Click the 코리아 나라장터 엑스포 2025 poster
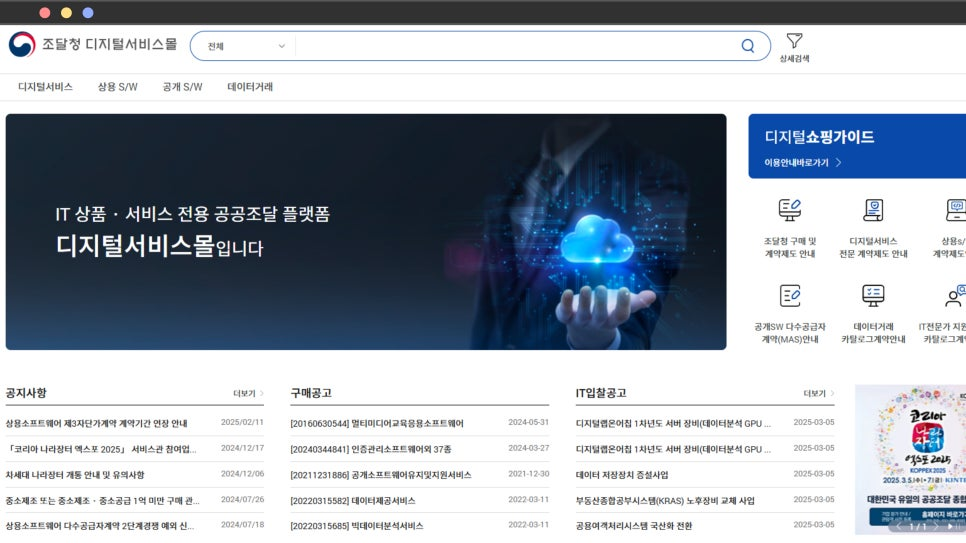The image size is (966, 543). pos(911,459)
